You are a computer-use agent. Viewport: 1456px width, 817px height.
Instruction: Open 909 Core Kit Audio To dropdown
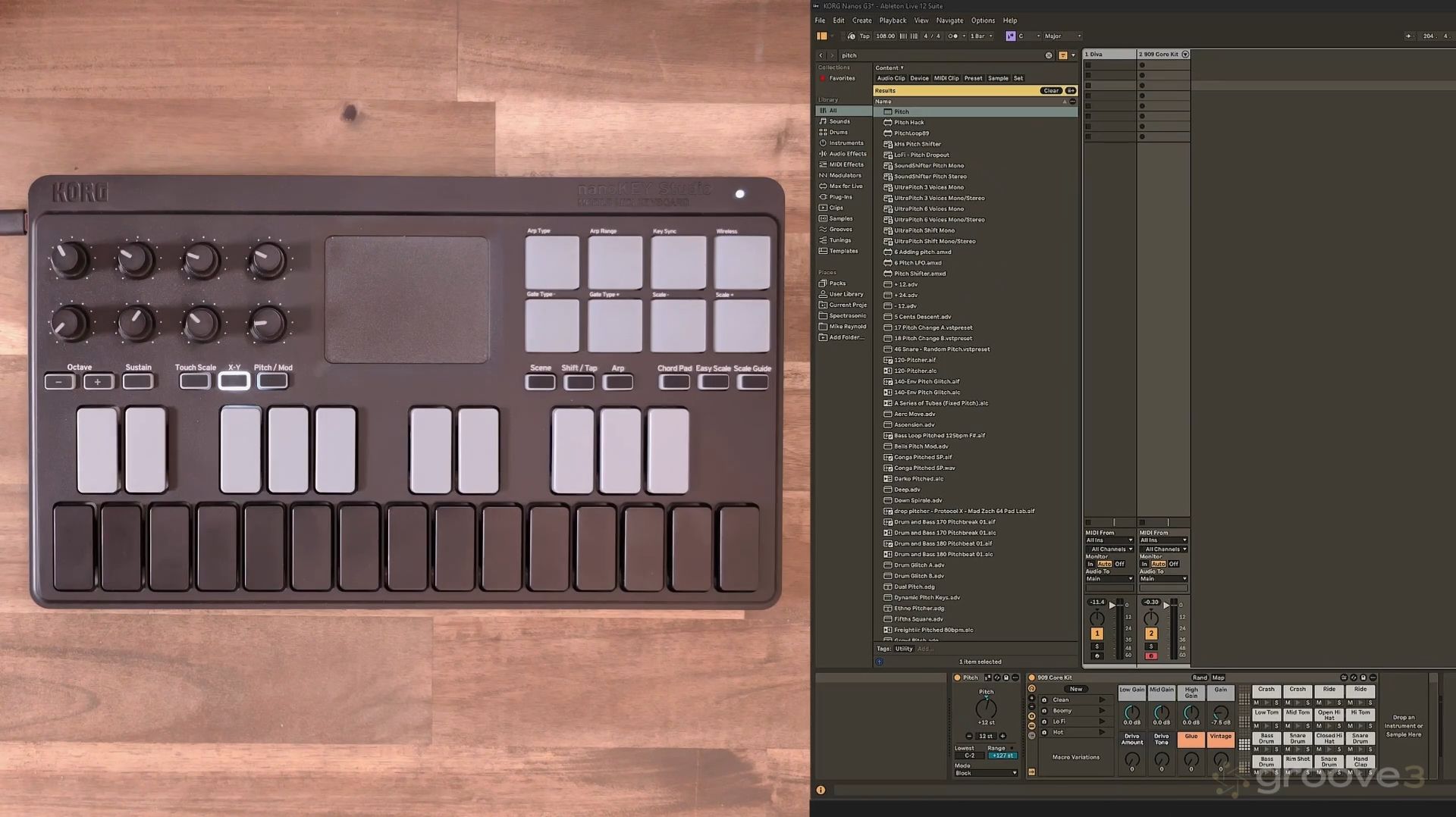(1163, 579)
